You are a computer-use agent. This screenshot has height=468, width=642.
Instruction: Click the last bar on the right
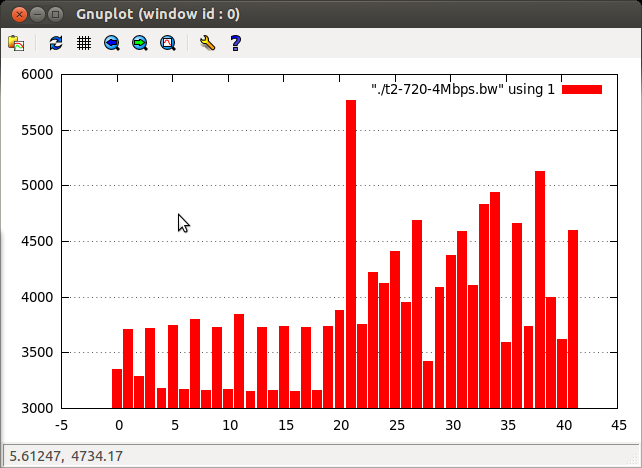pos(573,320)
